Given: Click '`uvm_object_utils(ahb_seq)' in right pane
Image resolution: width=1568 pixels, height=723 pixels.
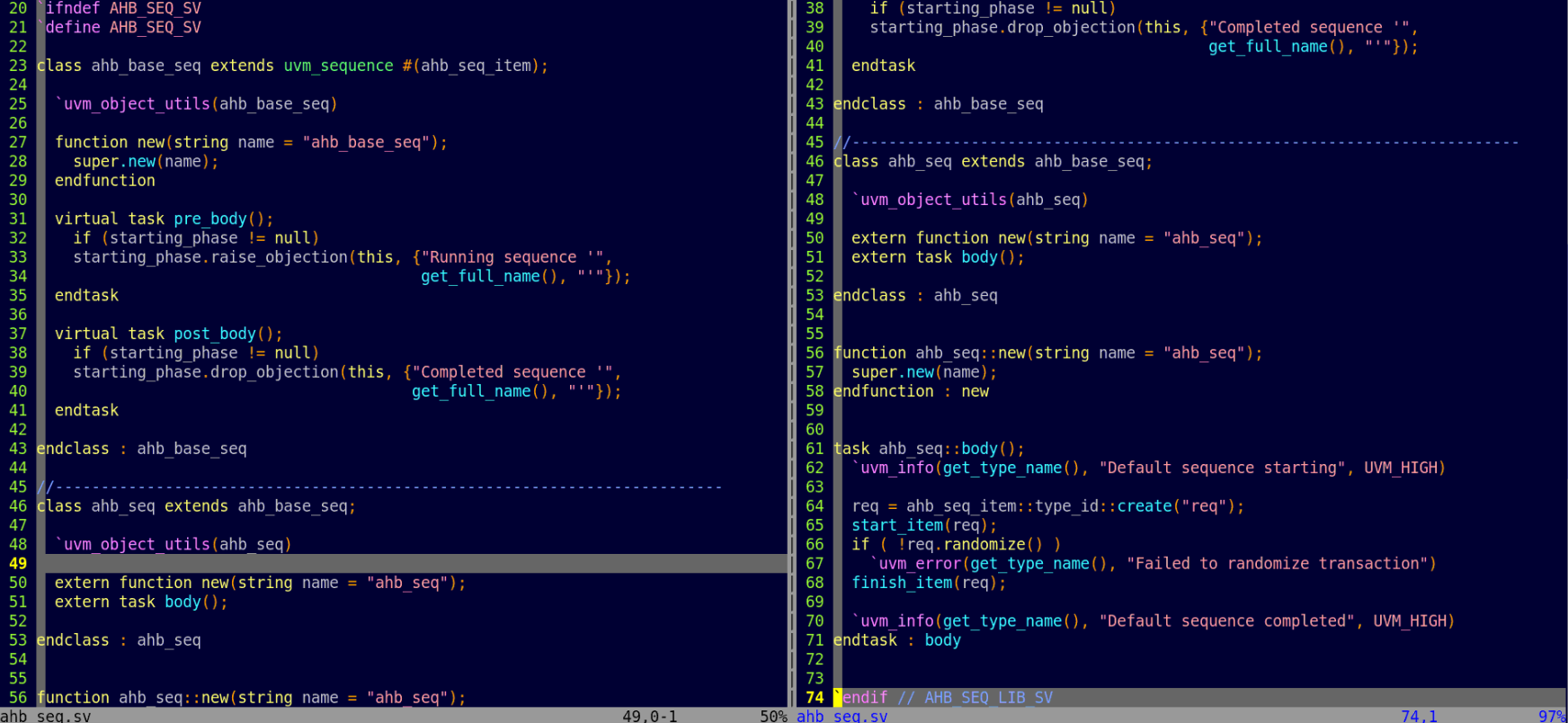Looking at the screenshot, I should pos(970,200).
